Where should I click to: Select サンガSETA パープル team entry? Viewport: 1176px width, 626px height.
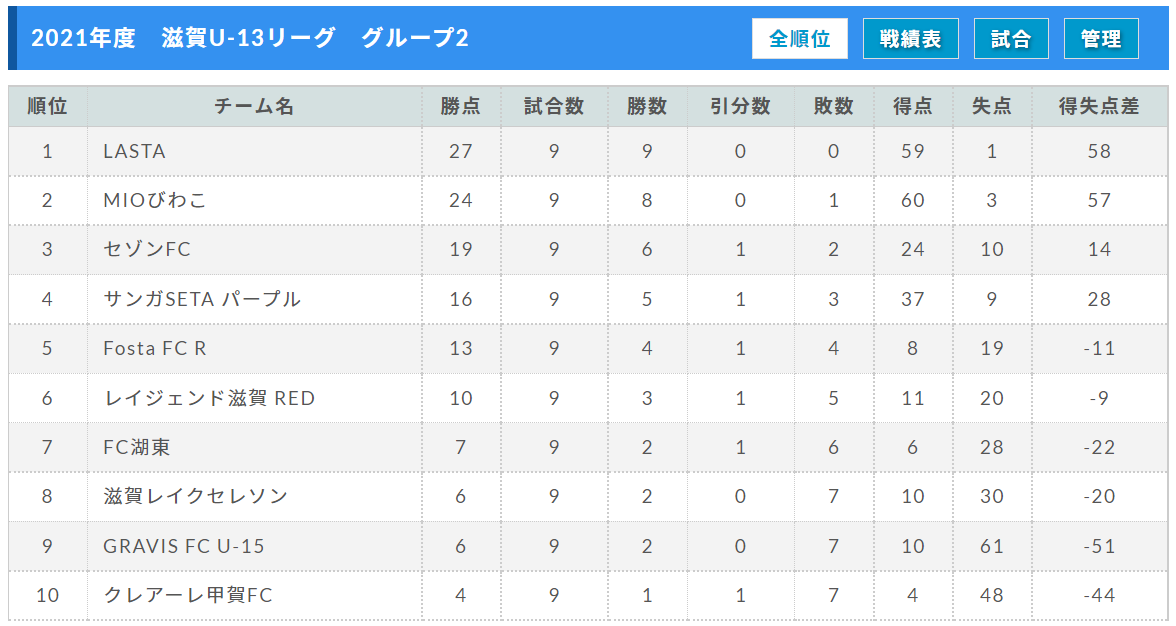point(202,299)
